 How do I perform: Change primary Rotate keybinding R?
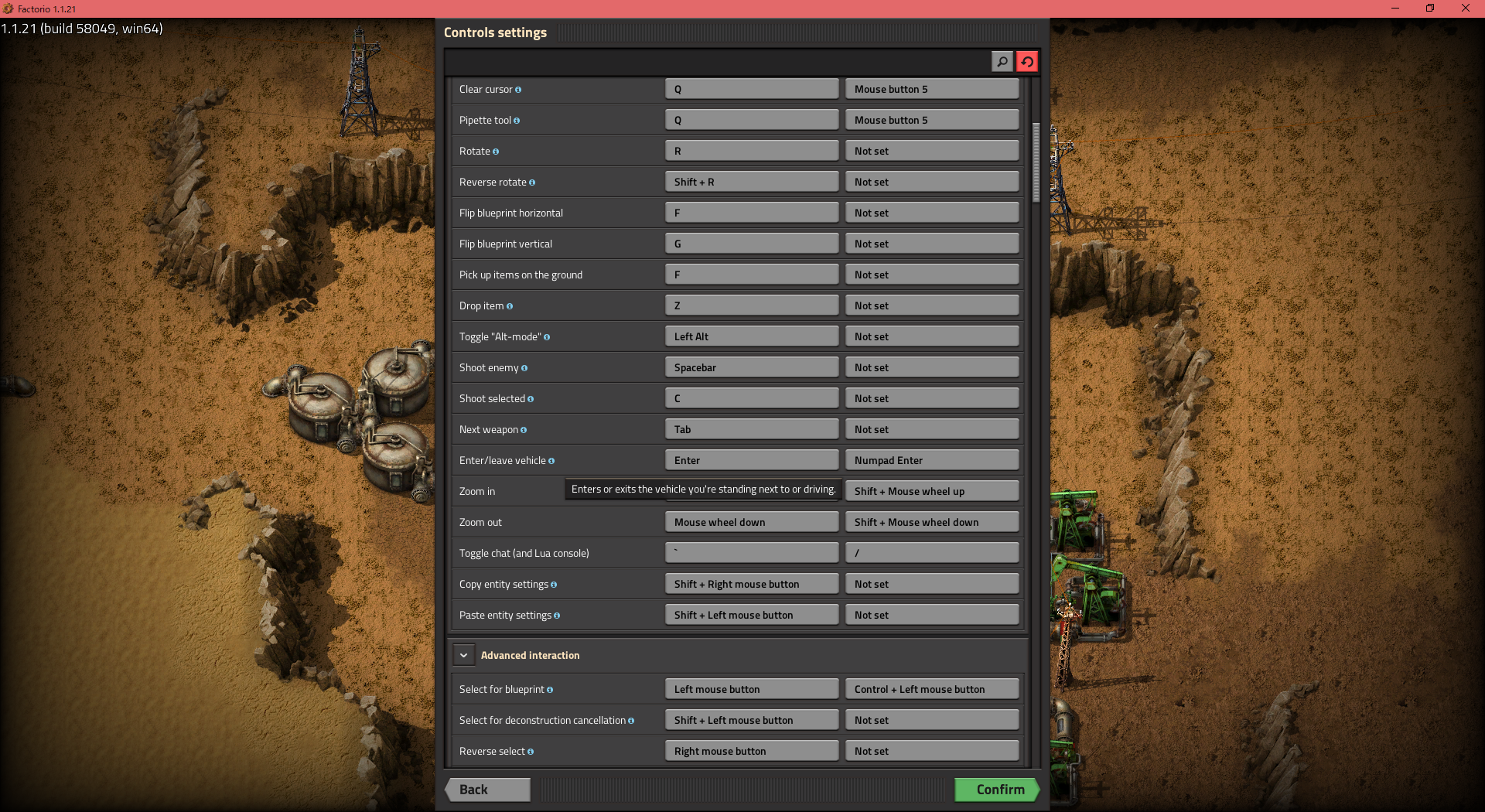pyautogui.click(x=751, y=151)
